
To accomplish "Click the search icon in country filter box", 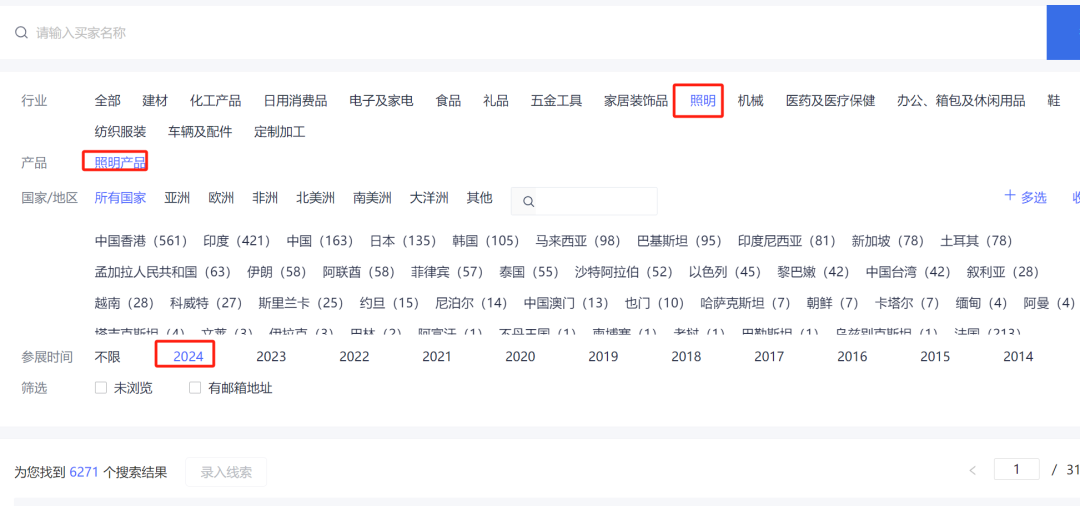I will pyautogui.click(x=529, y=202).
